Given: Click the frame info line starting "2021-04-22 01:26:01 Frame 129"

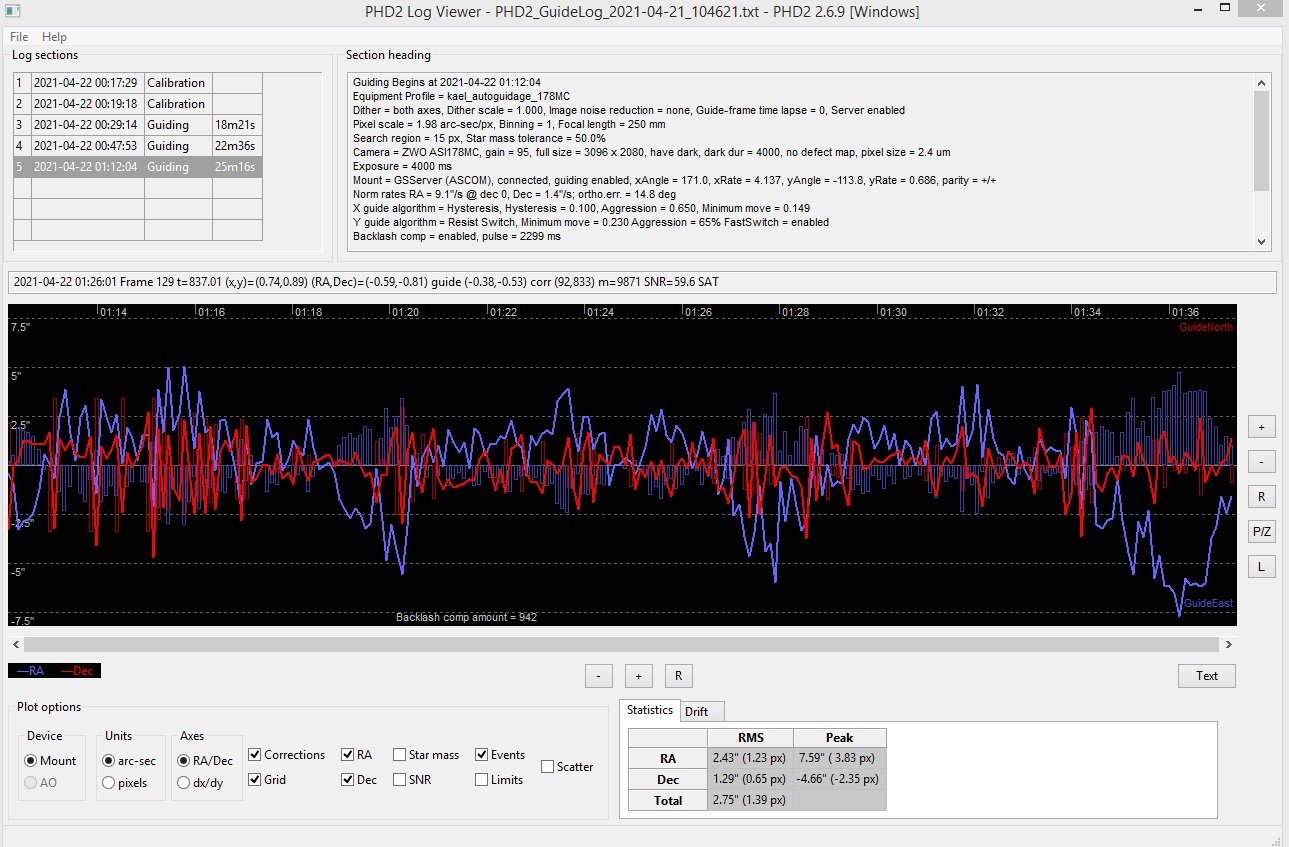Looking at the screenshot, I should [642, 282].
